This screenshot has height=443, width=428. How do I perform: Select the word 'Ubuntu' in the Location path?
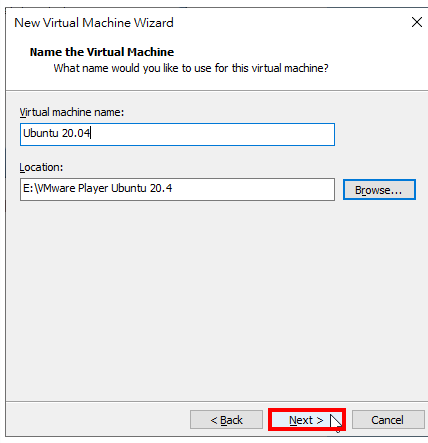[129, 188]
